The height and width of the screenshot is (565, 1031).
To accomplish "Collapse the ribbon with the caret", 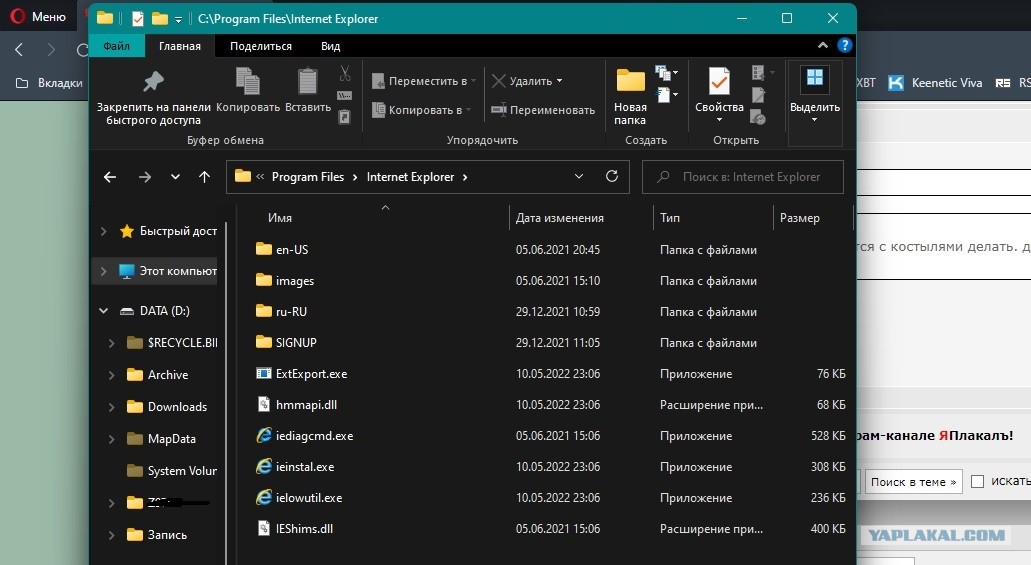I will click(823, 45).
